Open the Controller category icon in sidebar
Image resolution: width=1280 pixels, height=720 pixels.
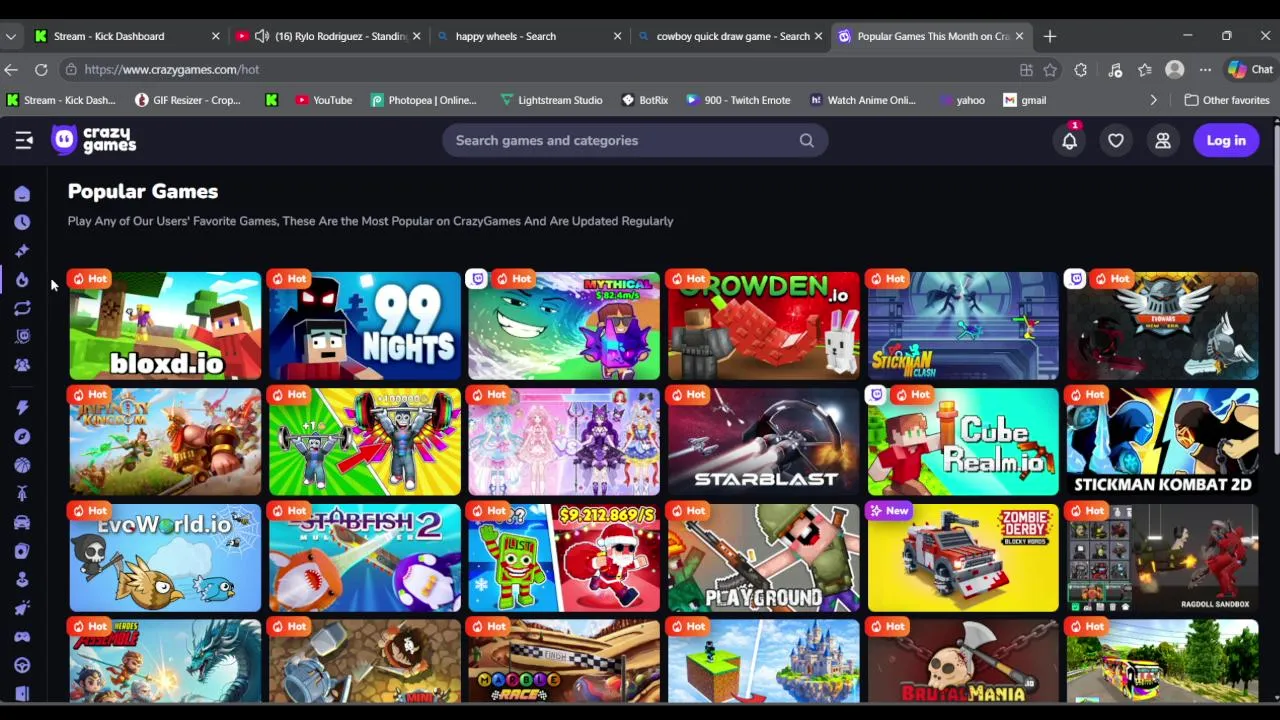[22, 636]
